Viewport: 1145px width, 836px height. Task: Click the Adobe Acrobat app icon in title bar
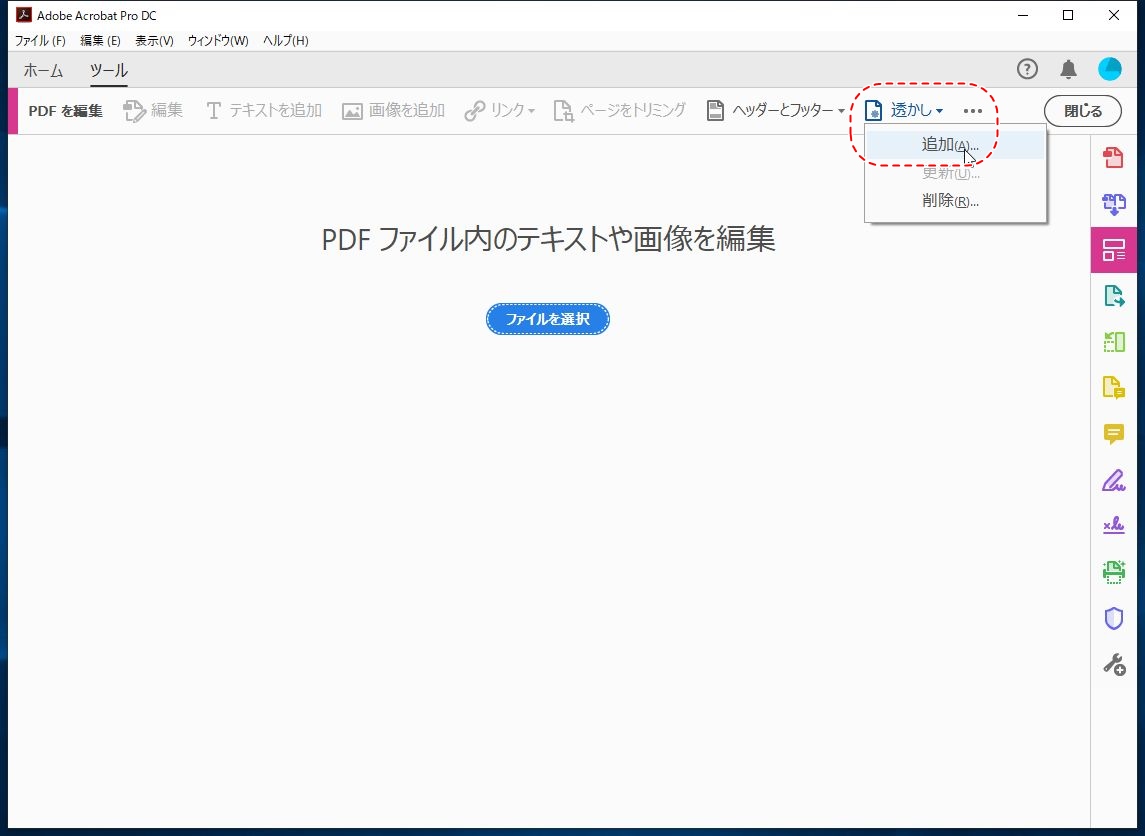pyautogui.click(x=23, y=15)
